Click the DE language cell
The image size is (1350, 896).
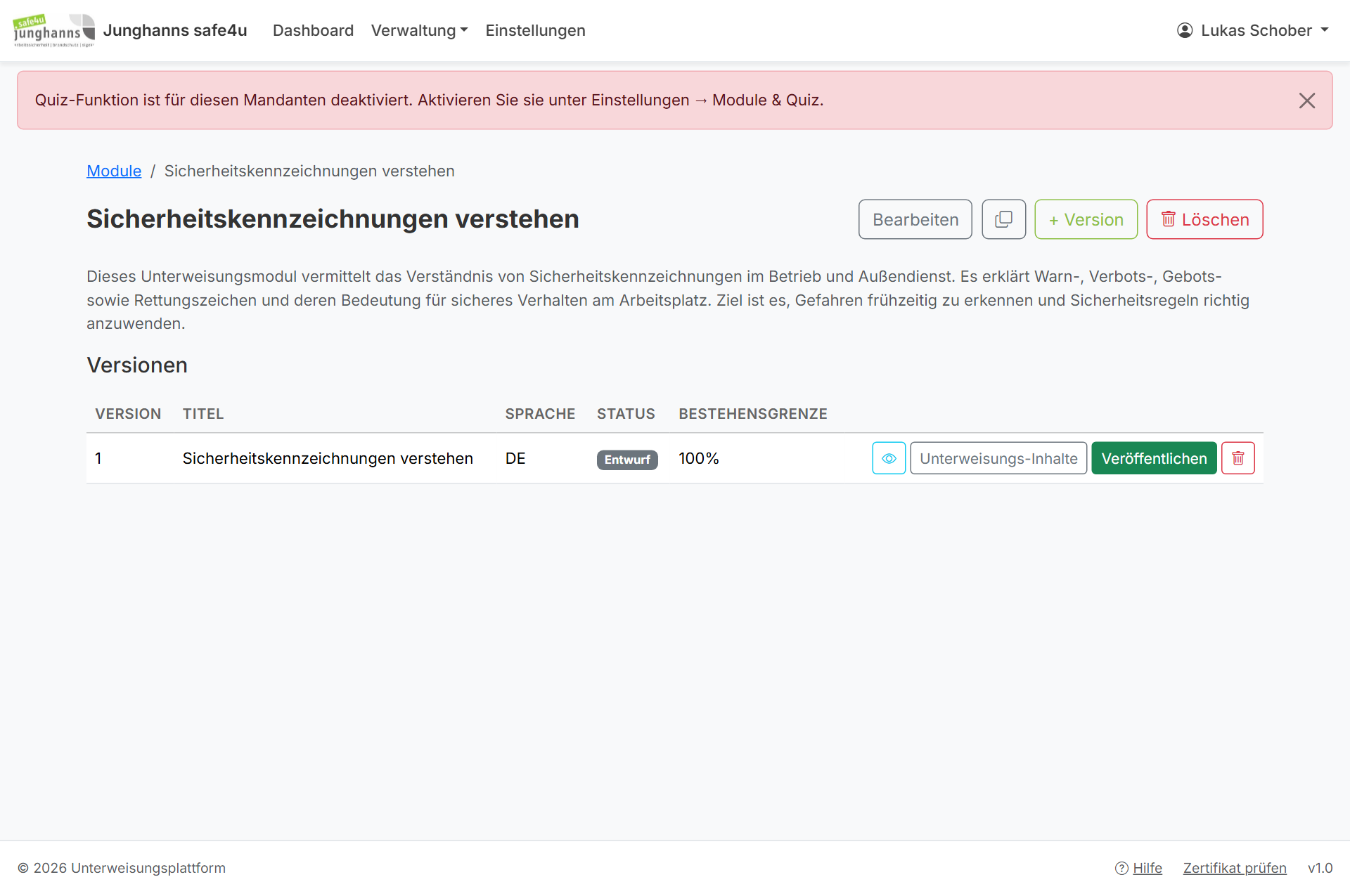click(515, 458)
